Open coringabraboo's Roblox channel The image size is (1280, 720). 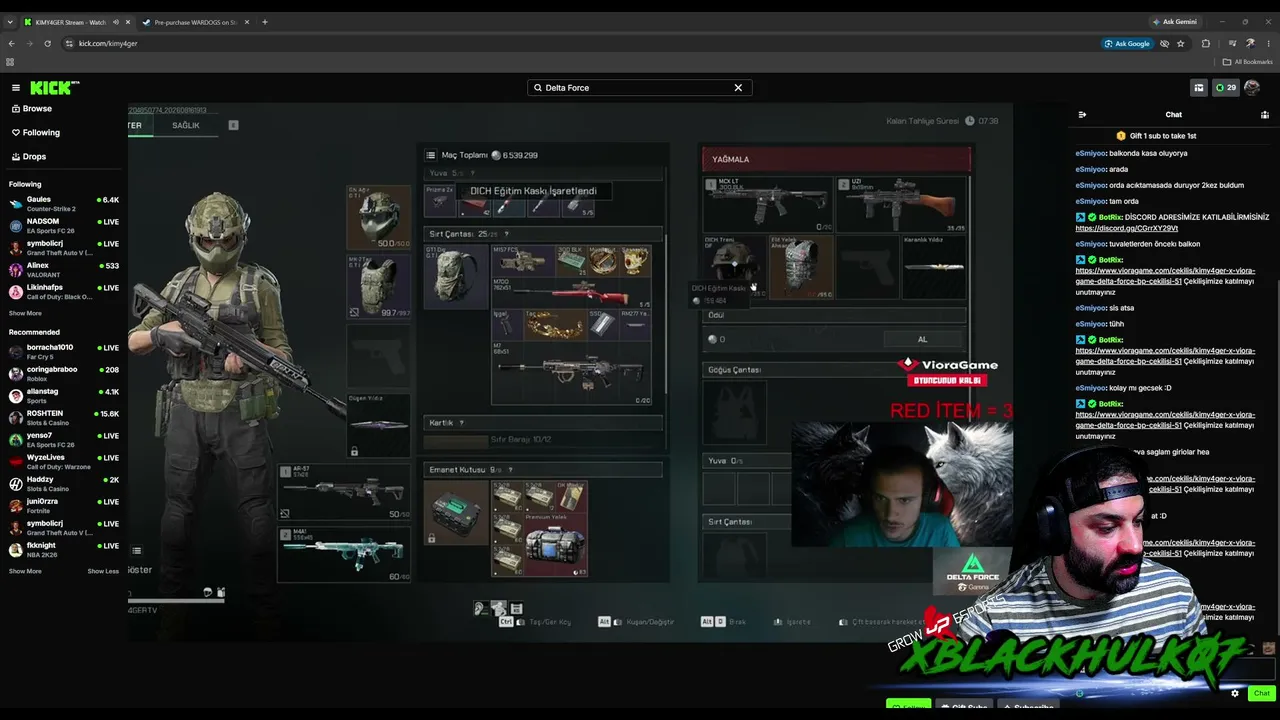(x=64, y=374)
